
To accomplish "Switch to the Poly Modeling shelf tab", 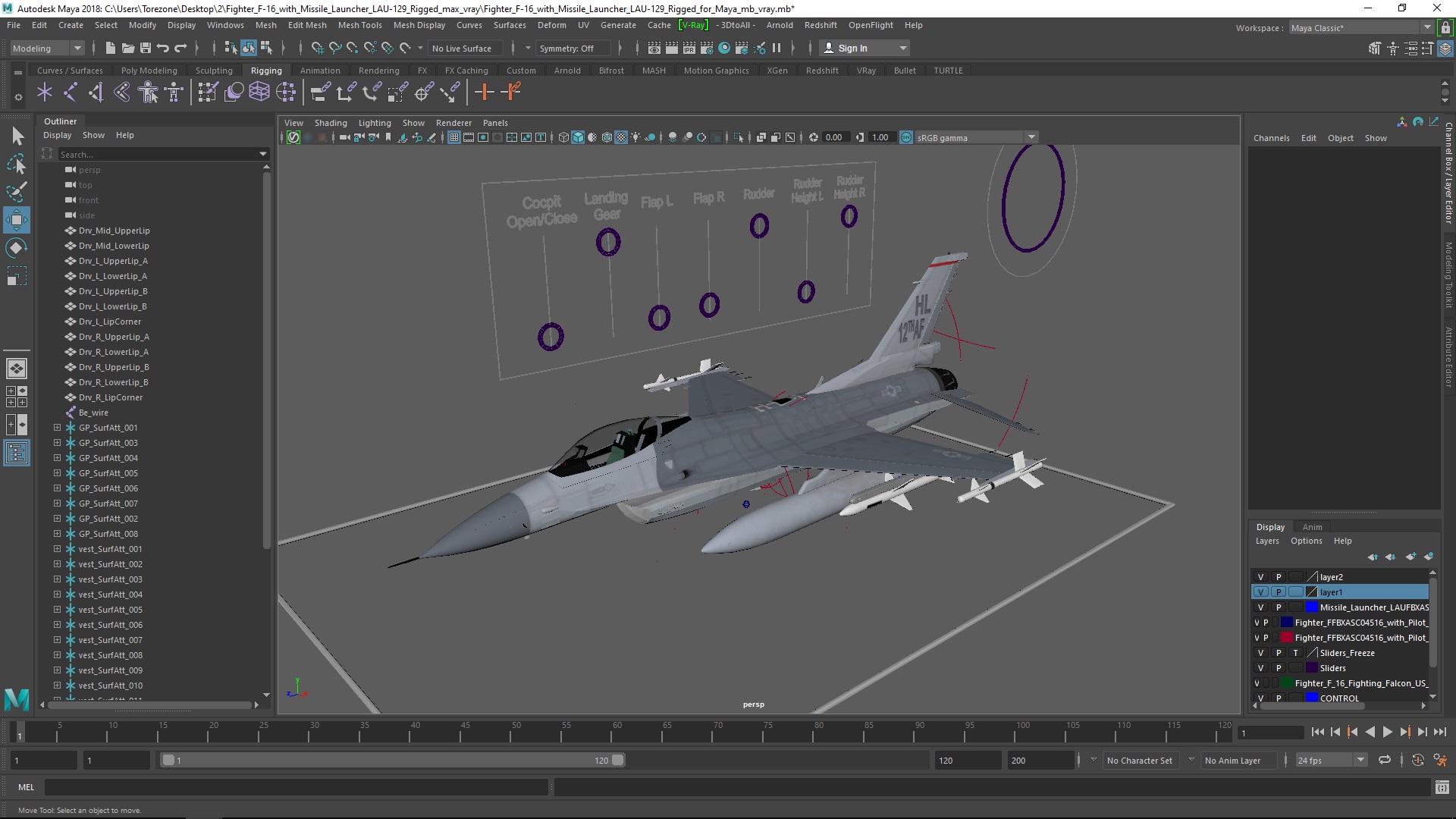I will coord(149,71).
